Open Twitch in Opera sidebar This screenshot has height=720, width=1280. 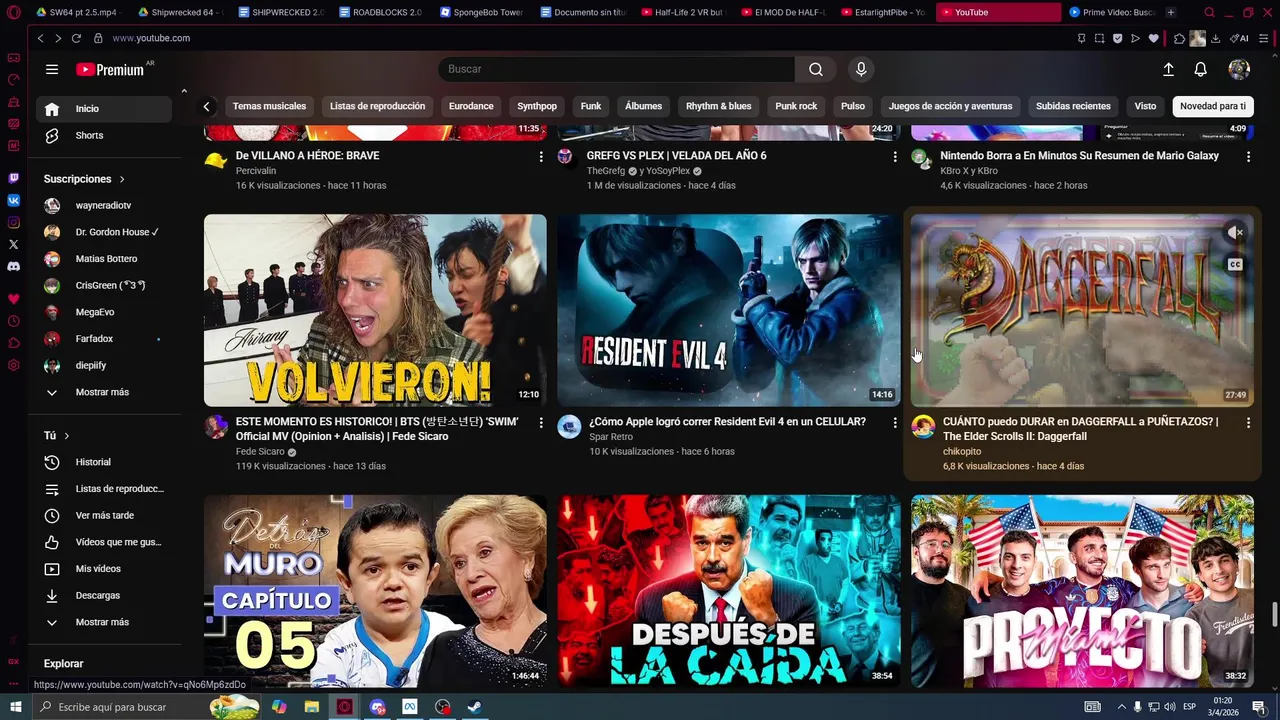13,178
